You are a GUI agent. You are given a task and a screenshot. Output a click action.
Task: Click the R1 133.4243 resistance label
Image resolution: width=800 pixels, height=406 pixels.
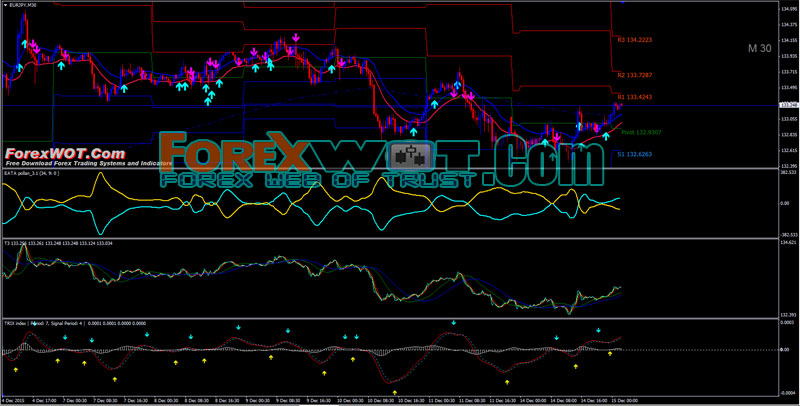(x=637, y=97)
